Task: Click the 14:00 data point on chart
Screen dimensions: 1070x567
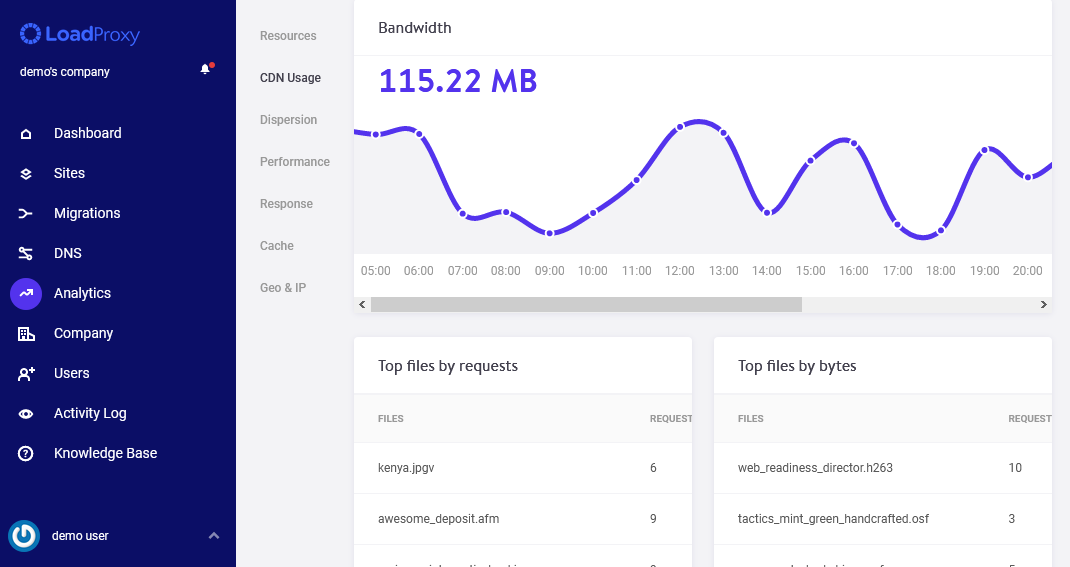Action: tap(767, 213)
